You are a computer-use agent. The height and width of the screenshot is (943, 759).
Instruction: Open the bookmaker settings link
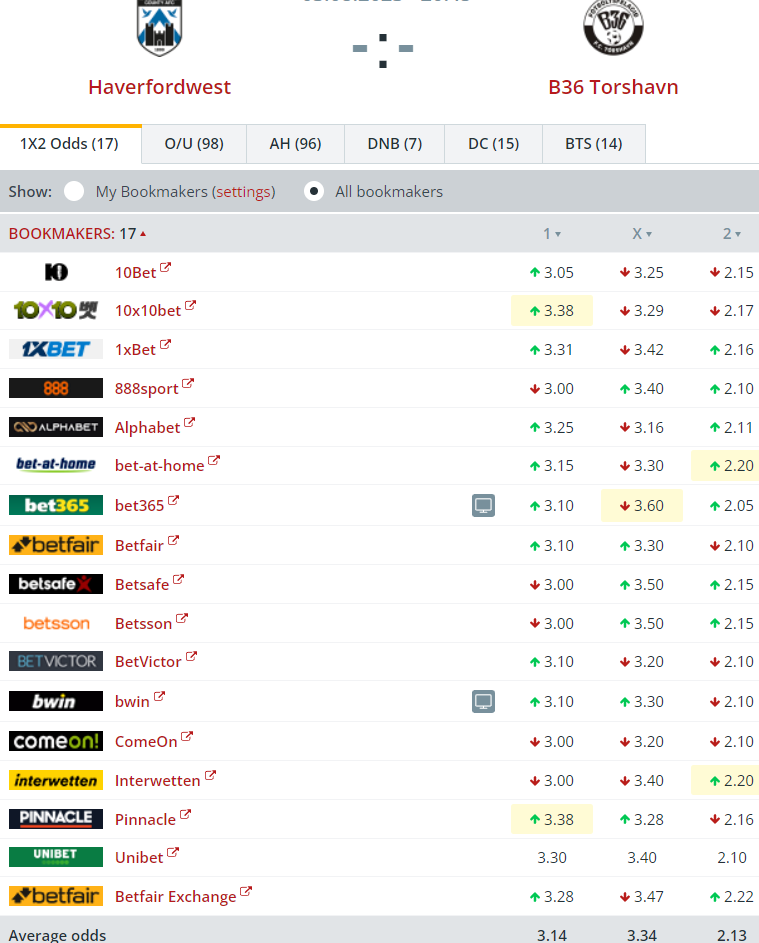click(243, 192)
